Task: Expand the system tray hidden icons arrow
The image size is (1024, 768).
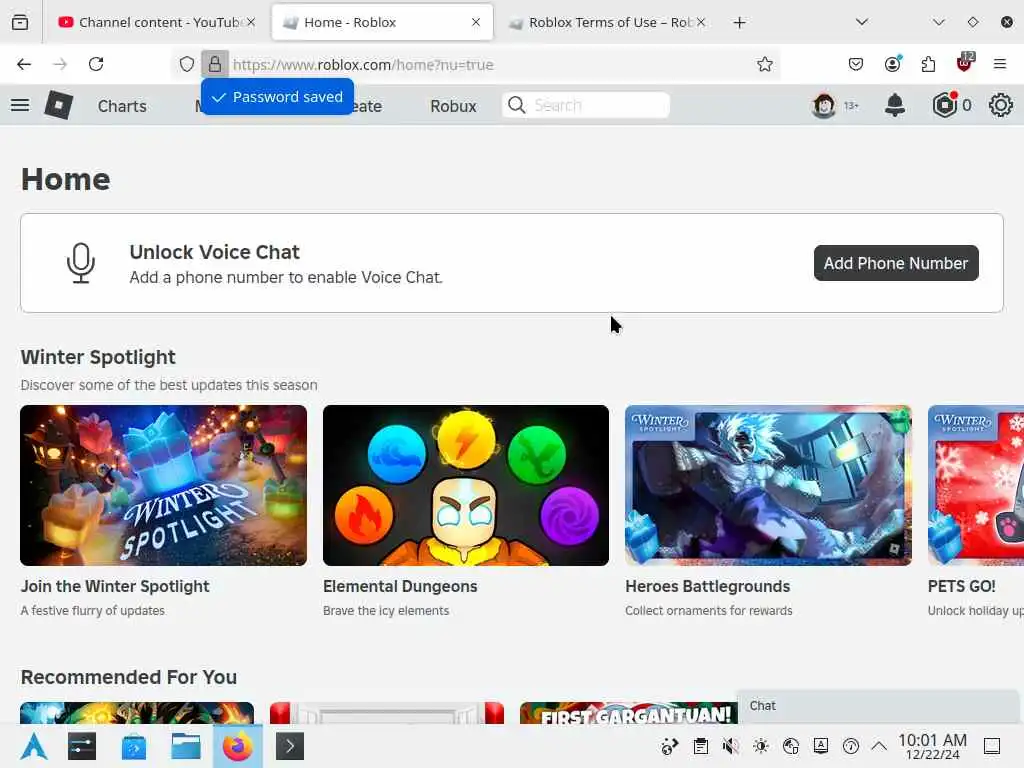Action: pyautogui.click(x=879, y=746)
